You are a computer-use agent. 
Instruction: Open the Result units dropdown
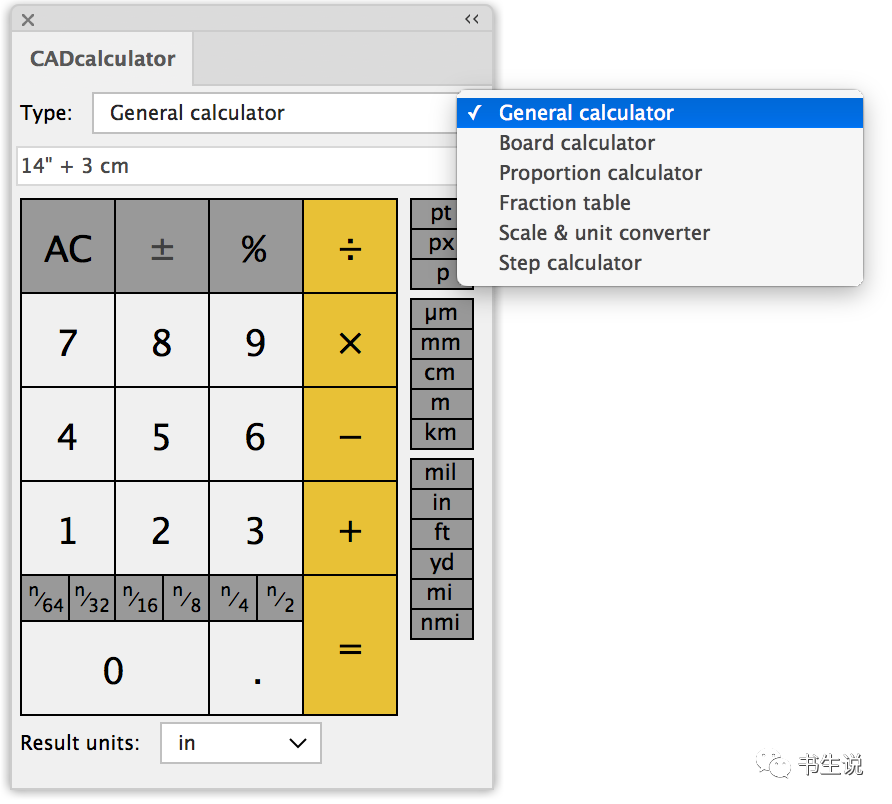click(x=241, y=743)
